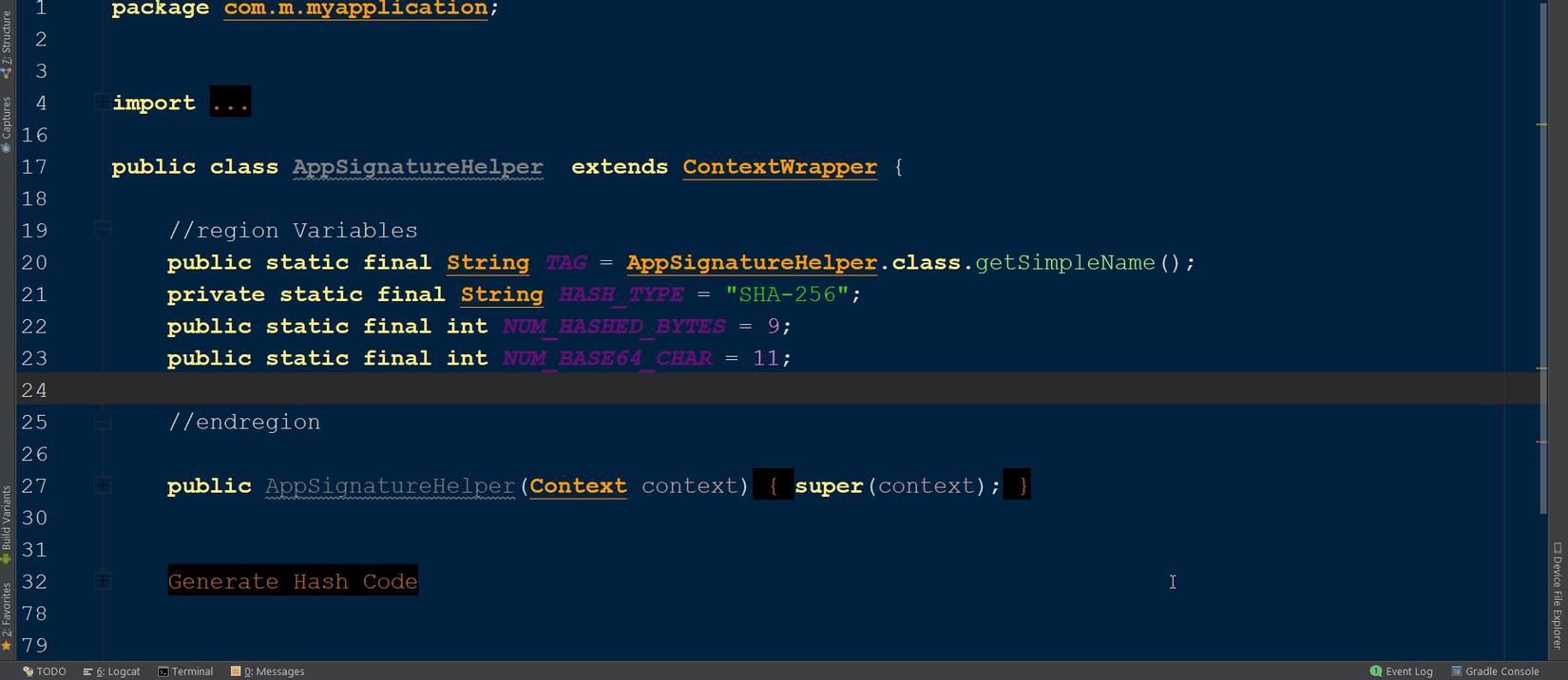Click the Terminal icon in bottom bar
The height and width of the screenshot is (680, 1568).
(163, 671)
